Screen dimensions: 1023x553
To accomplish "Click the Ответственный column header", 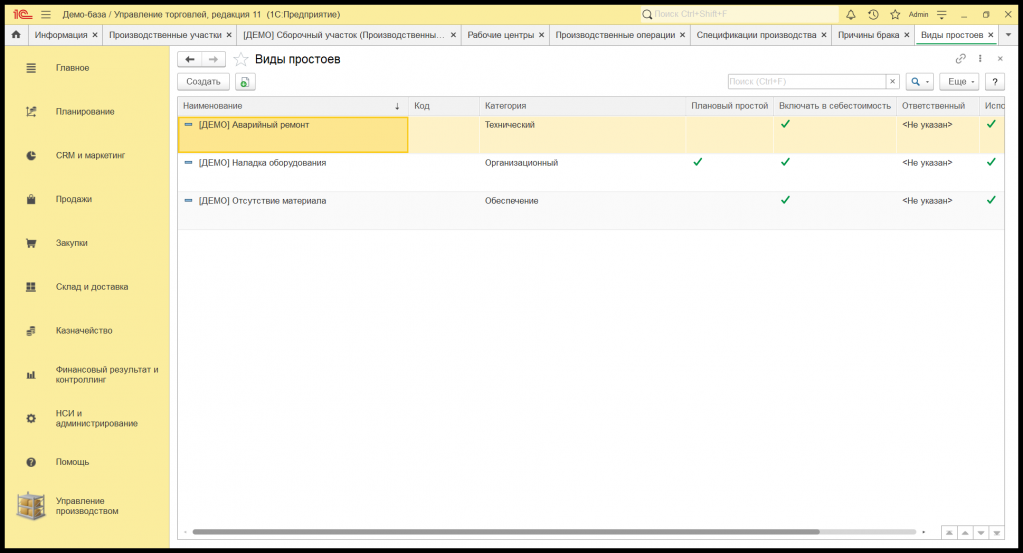I will point(938,106).
